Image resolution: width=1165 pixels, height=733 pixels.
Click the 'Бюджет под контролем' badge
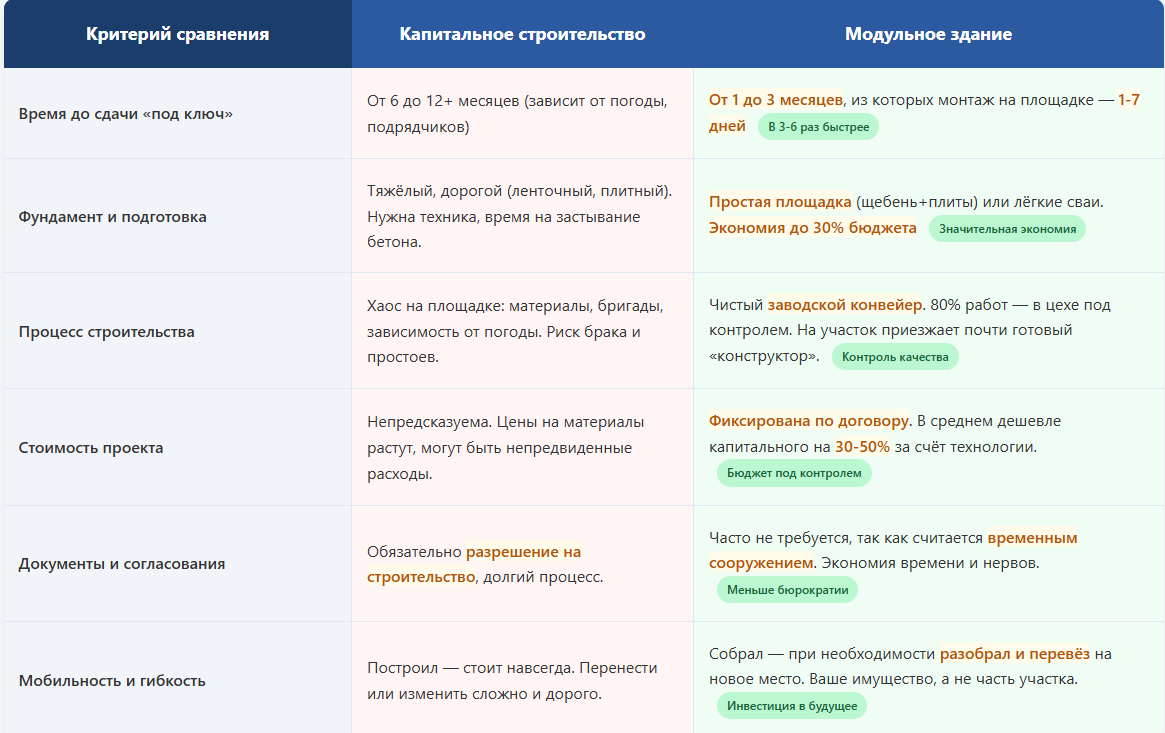[794, 473]
